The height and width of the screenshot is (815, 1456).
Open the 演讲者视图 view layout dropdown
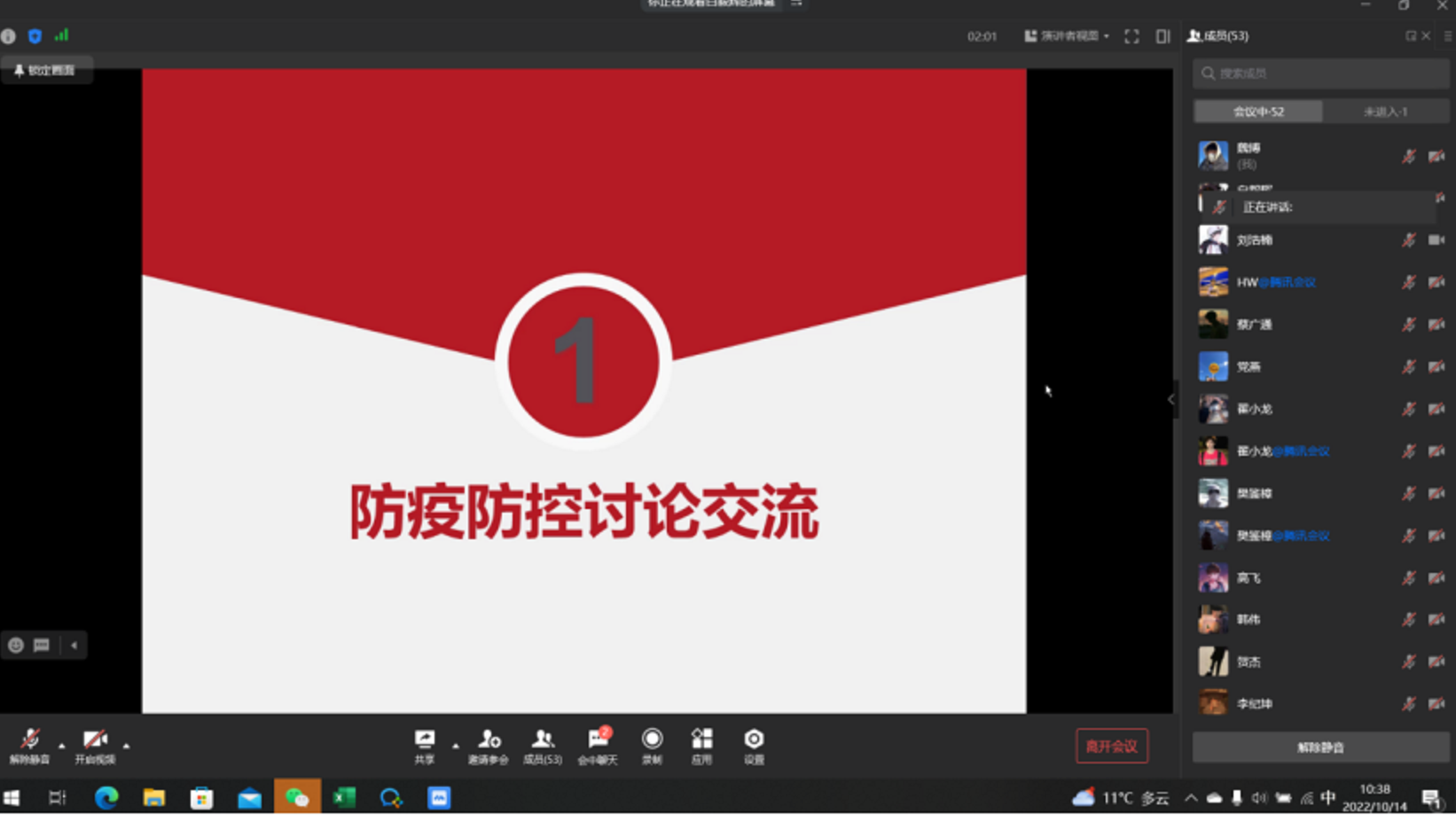click(1067, 36)
